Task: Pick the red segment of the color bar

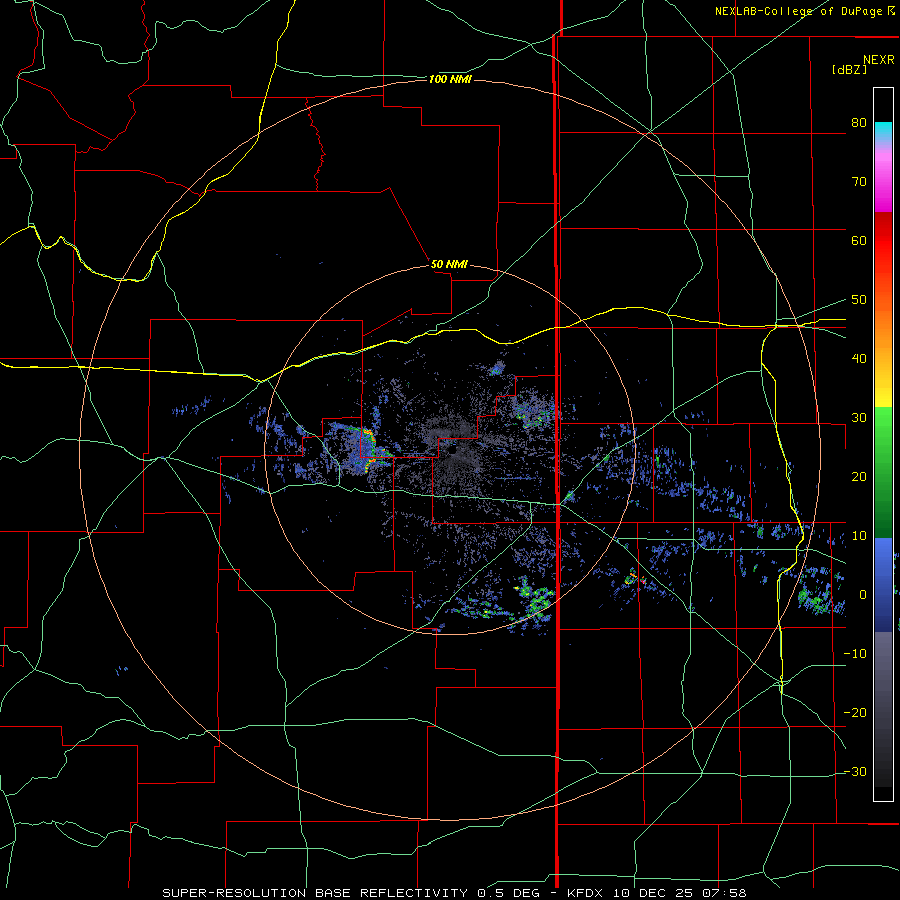Action: (883, 241)
